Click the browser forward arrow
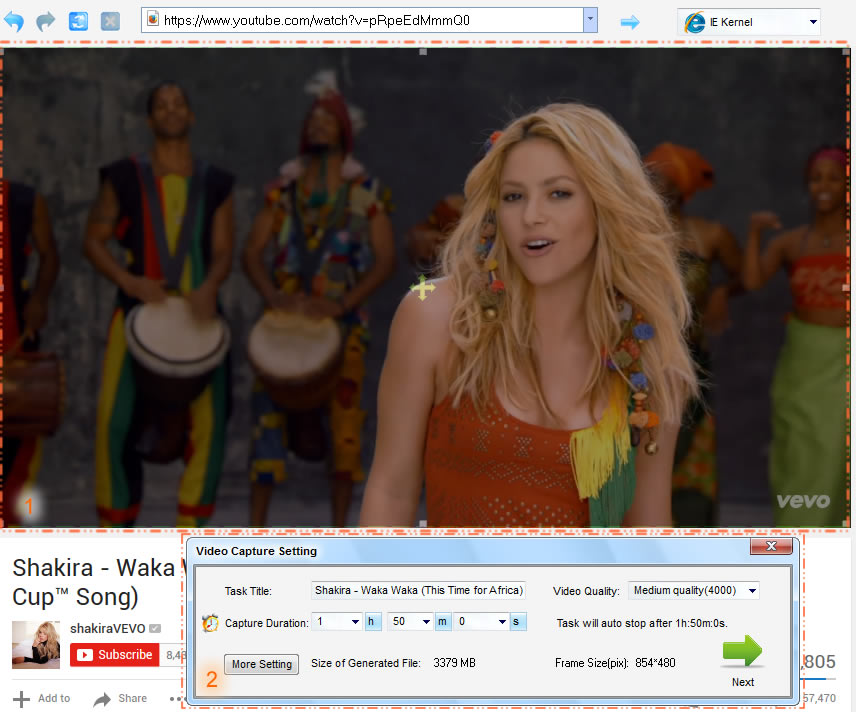 [46, 21]
